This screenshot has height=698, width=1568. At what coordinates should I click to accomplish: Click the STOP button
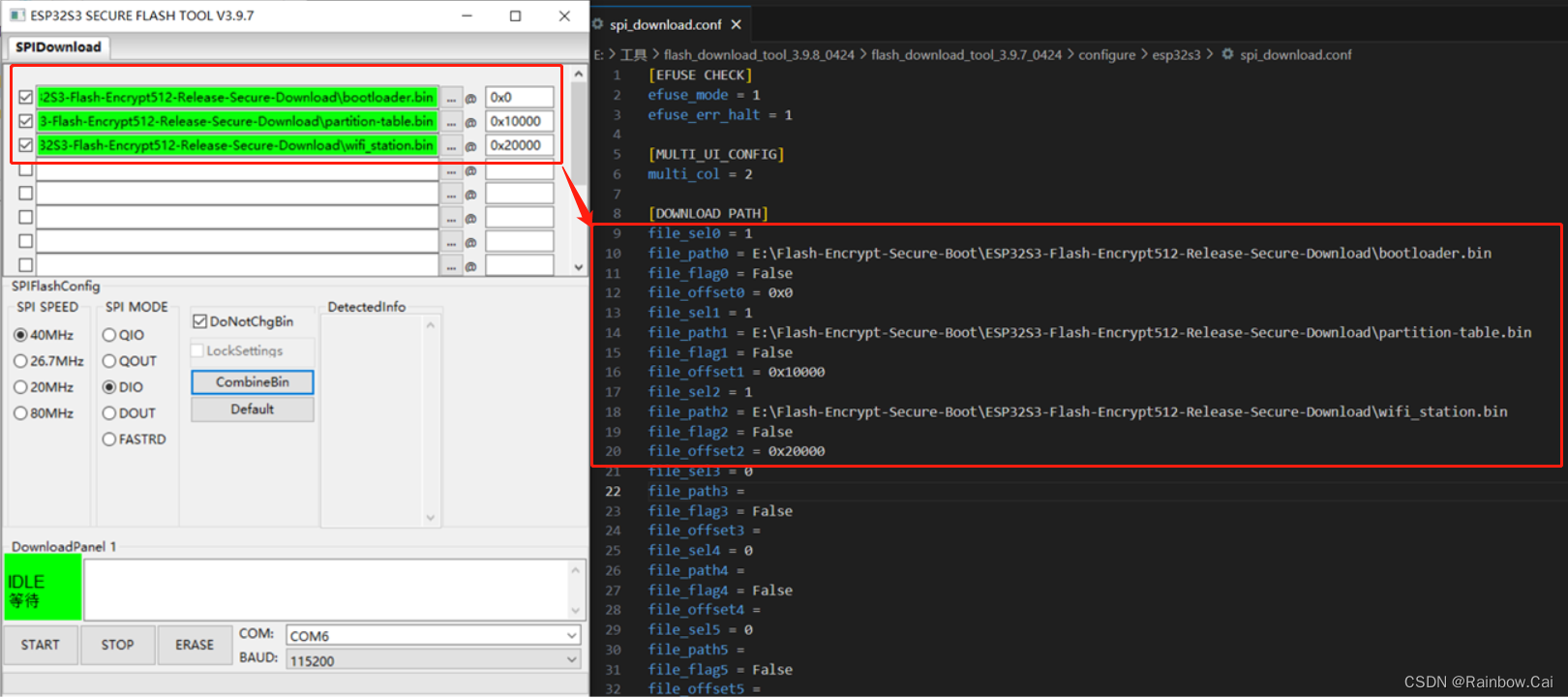point(118,645)
